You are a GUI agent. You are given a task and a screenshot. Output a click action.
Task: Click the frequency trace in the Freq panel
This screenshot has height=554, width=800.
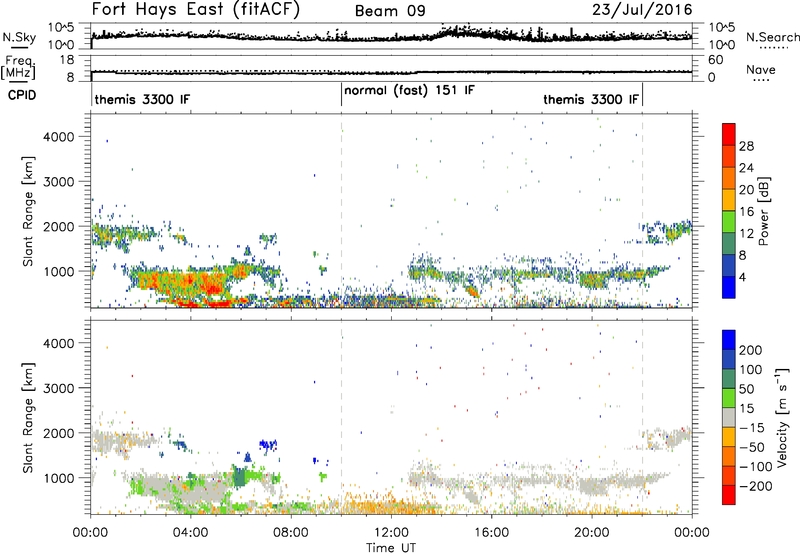tap(391, 72)
